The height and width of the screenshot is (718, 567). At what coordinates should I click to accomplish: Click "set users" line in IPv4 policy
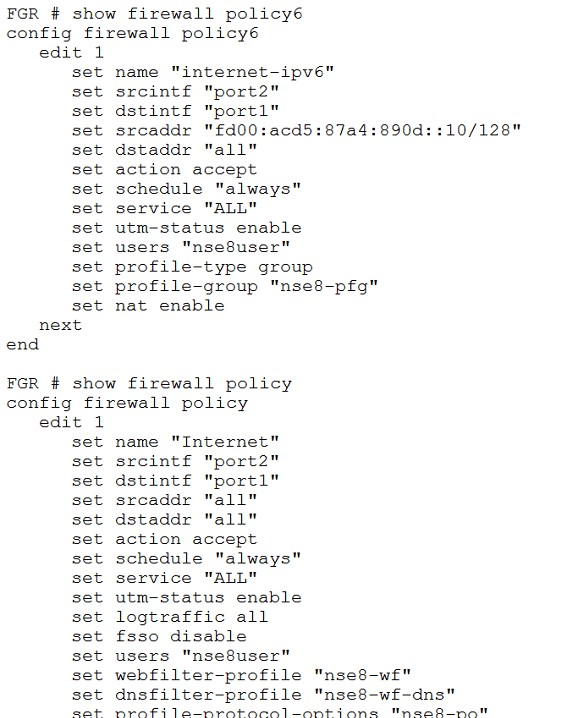point(181,656)
